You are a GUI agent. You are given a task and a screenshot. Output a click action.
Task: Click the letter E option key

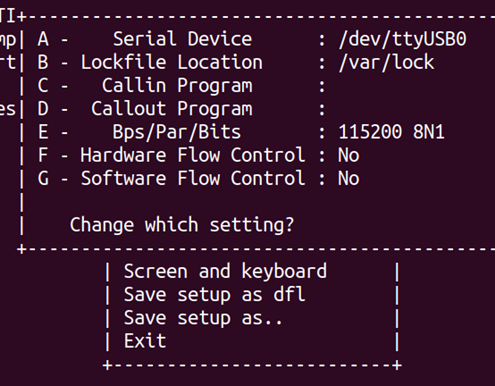tap(43, 132)
